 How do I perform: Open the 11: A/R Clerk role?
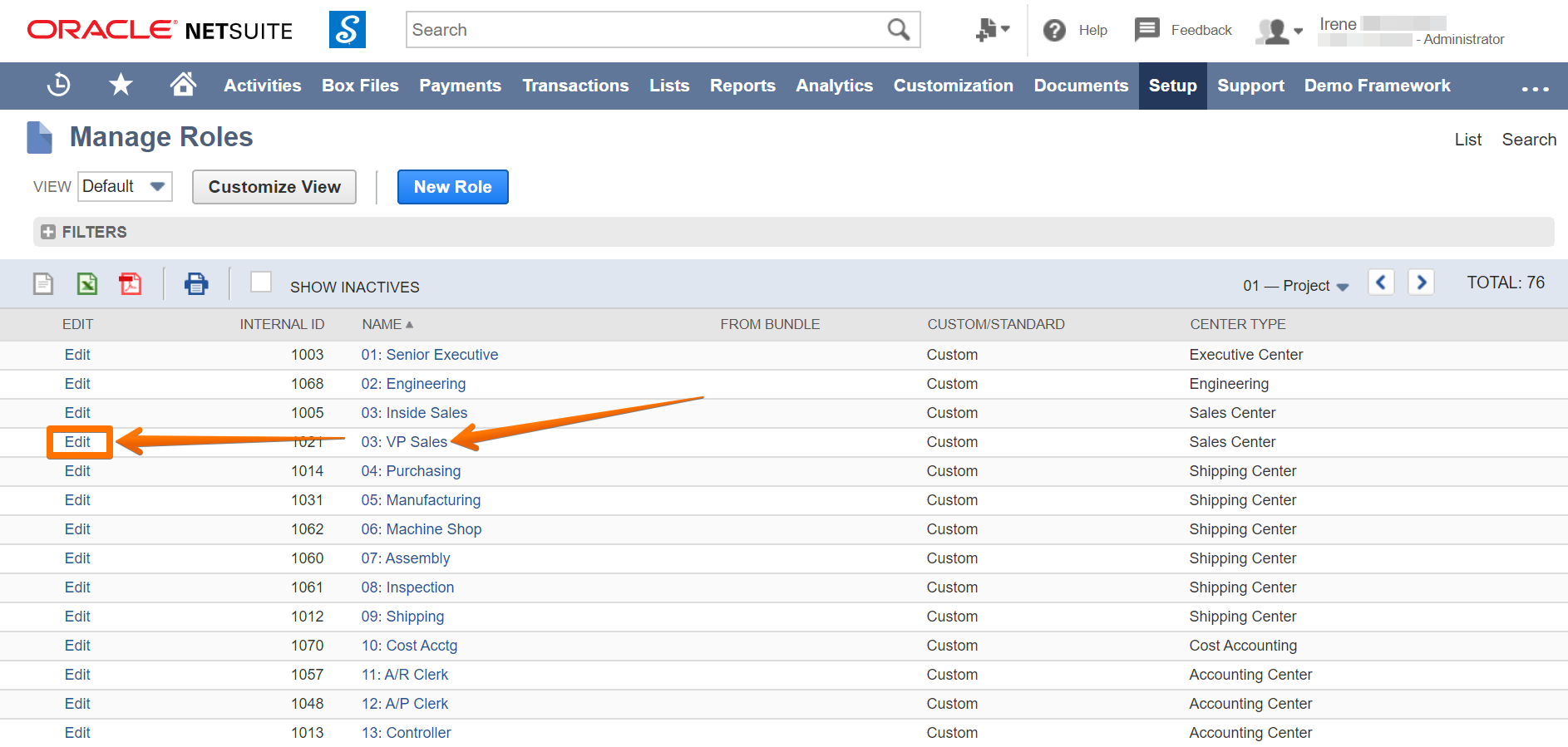tap(405, 675)
